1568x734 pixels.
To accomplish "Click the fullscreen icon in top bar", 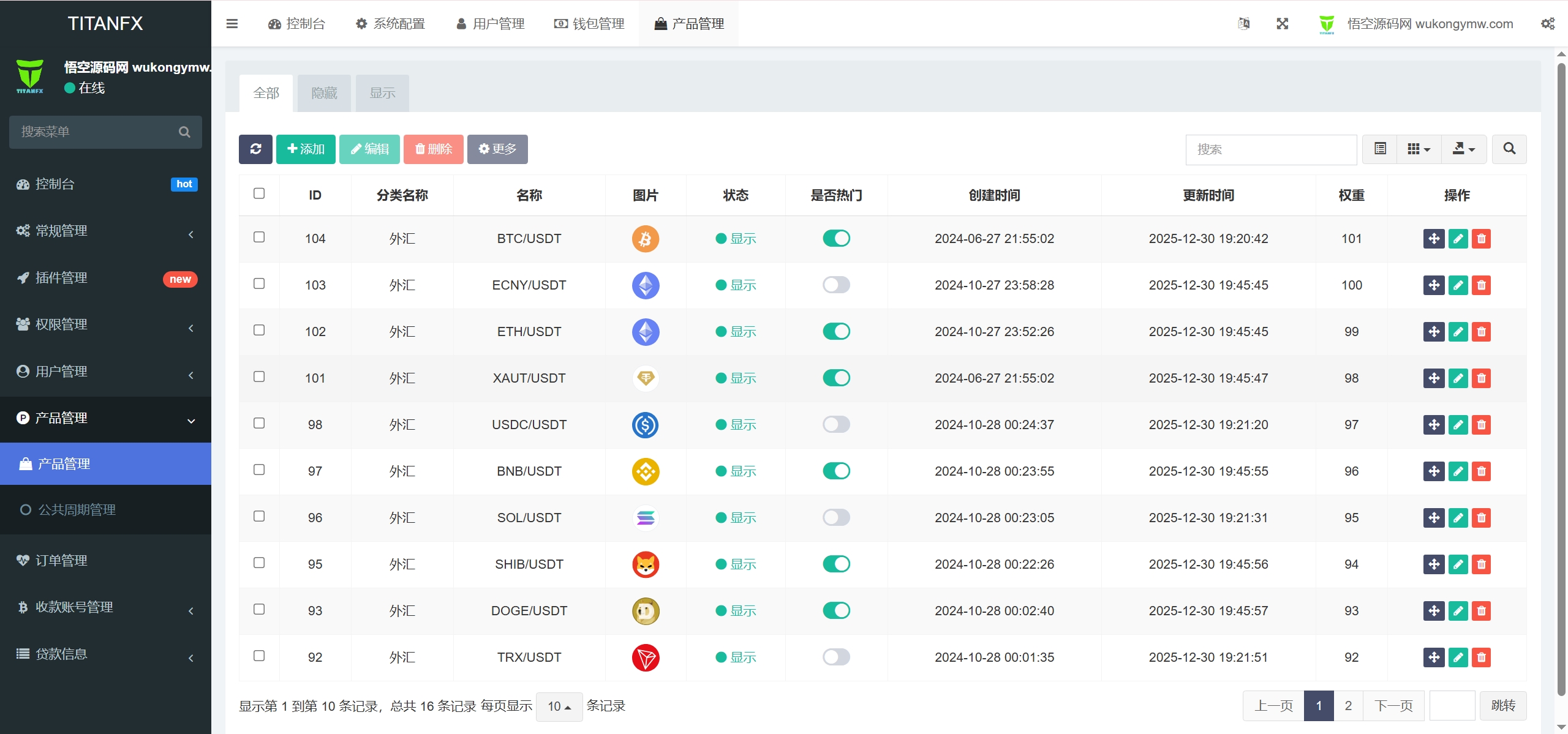I will (x=1282, y=24).
